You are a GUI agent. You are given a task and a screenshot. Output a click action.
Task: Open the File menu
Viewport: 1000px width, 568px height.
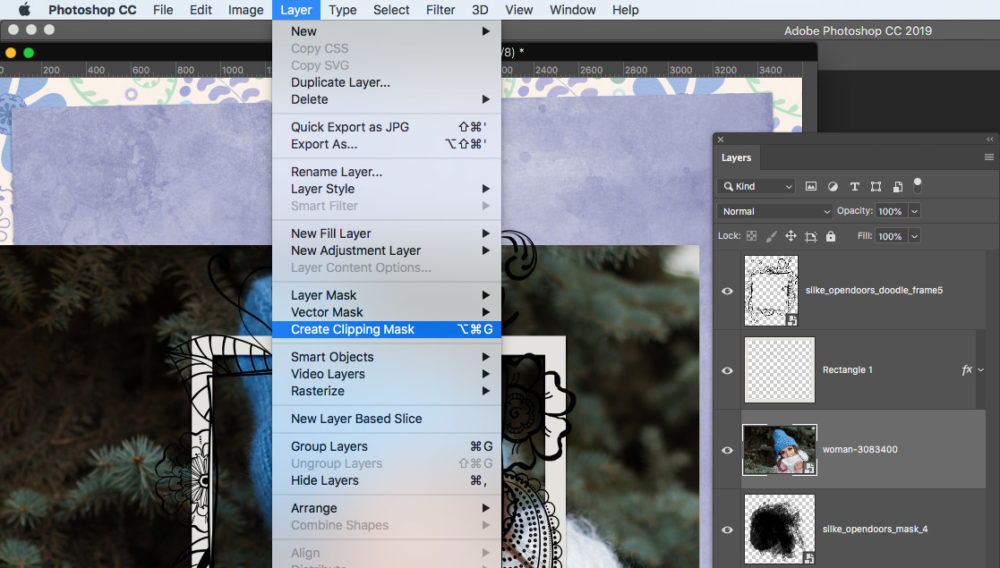tap(163, 10)
